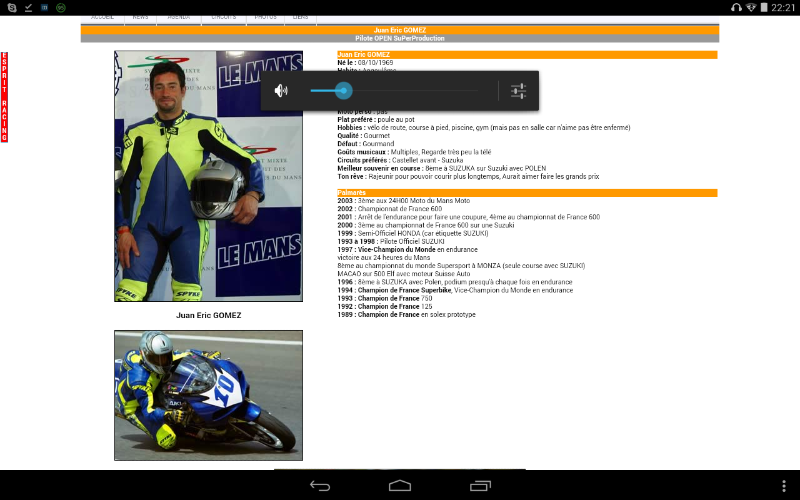800x500 pixels.
Task: Click the 2000 Suzuki championship entry
Action: point(426,225)
